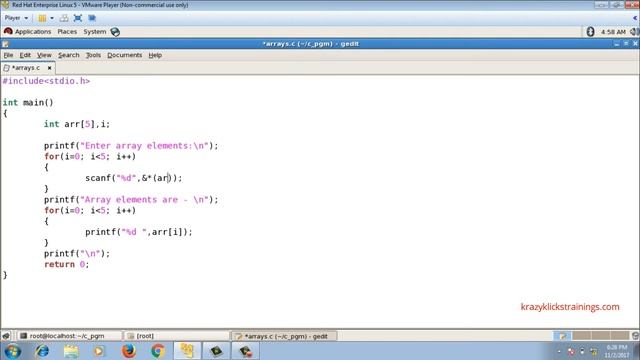Click the gedit window menu icon in title bar
Viewport: 640px width, 360px height.
5,44
